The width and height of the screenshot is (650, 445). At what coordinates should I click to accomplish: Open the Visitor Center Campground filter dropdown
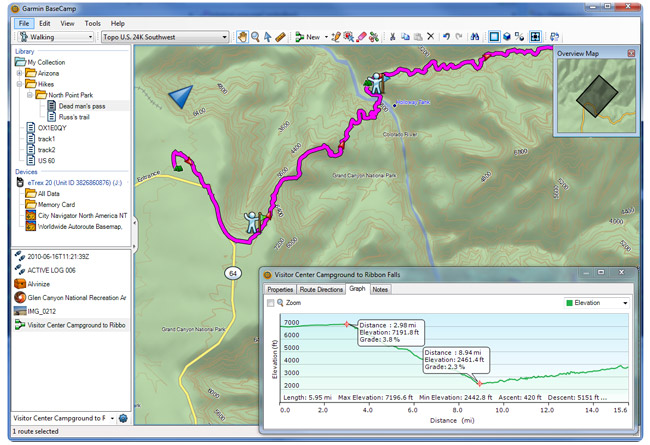click(112, 418)
